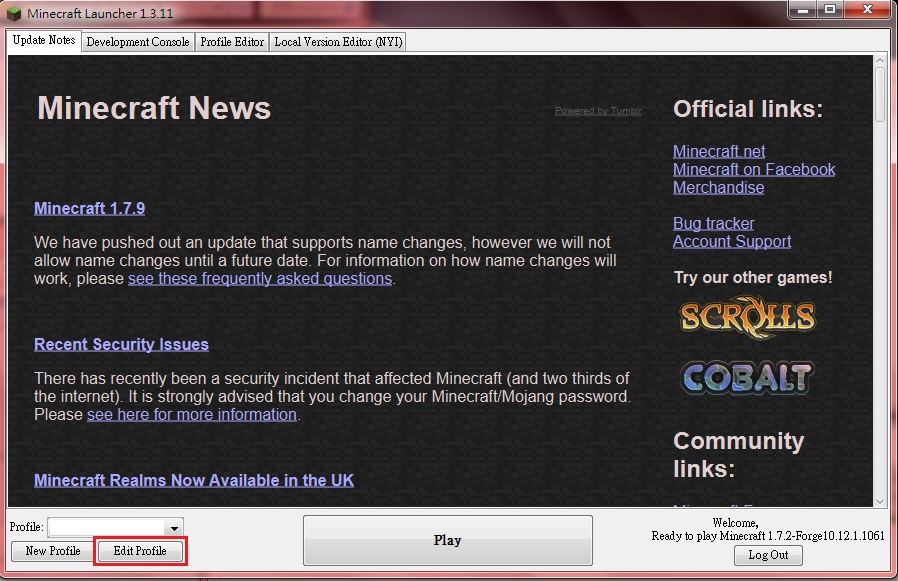This screenshot has width=898, height=581.
Task: Click the 'Minecraft News' heading
Action: tap(154, 108)
